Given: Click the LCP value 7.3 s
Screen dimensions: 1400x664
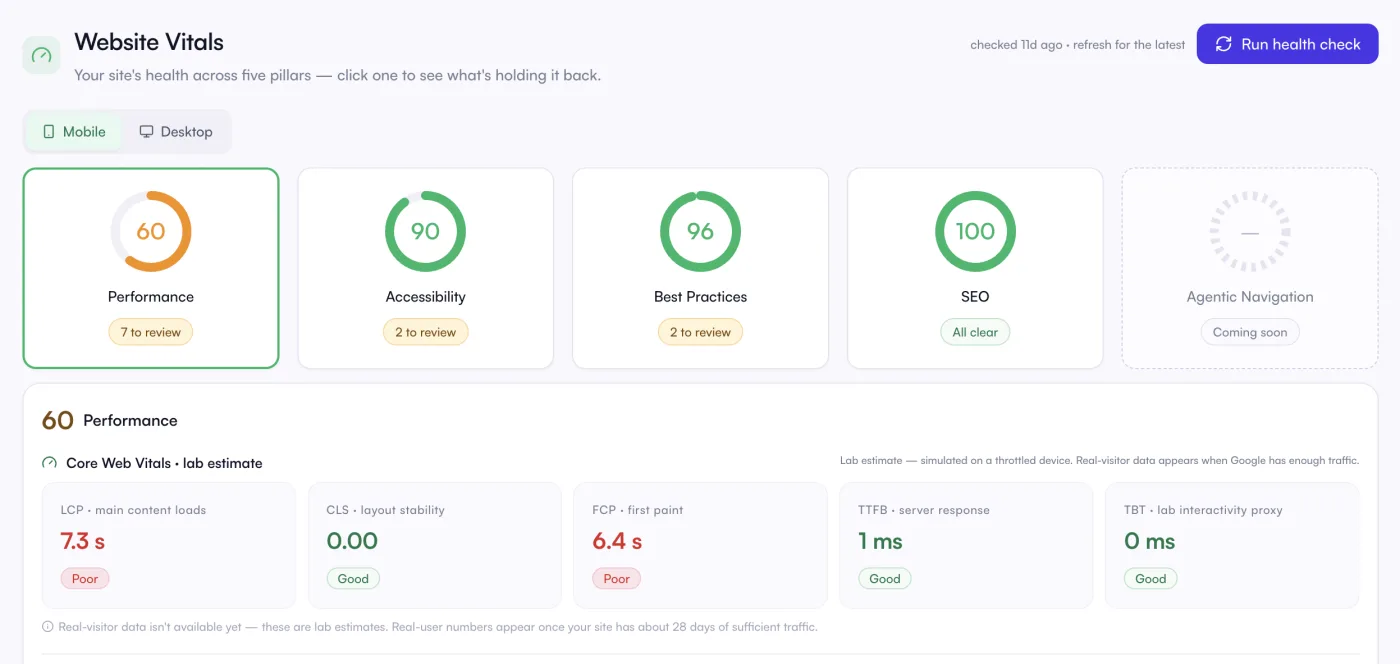Looking at the screenshot, I should tap(83, 541).
